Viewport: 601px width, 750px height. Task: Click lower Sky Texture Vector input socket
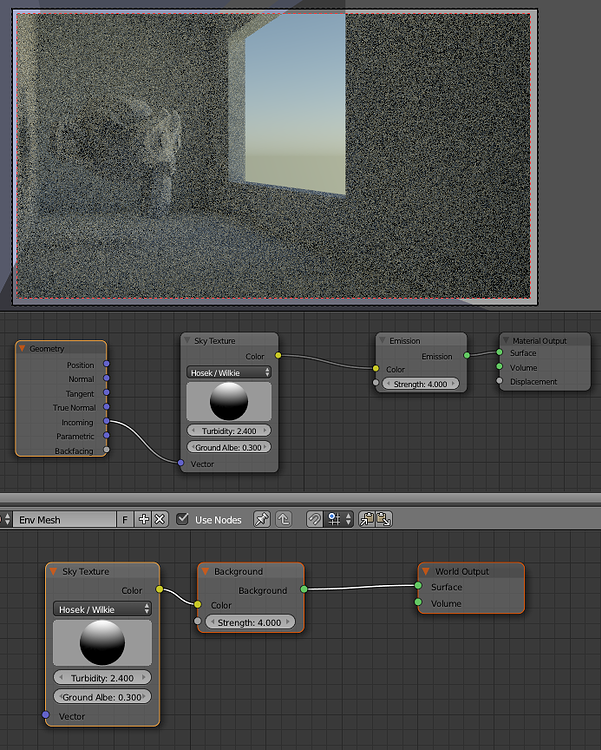(x=45, y=715)
